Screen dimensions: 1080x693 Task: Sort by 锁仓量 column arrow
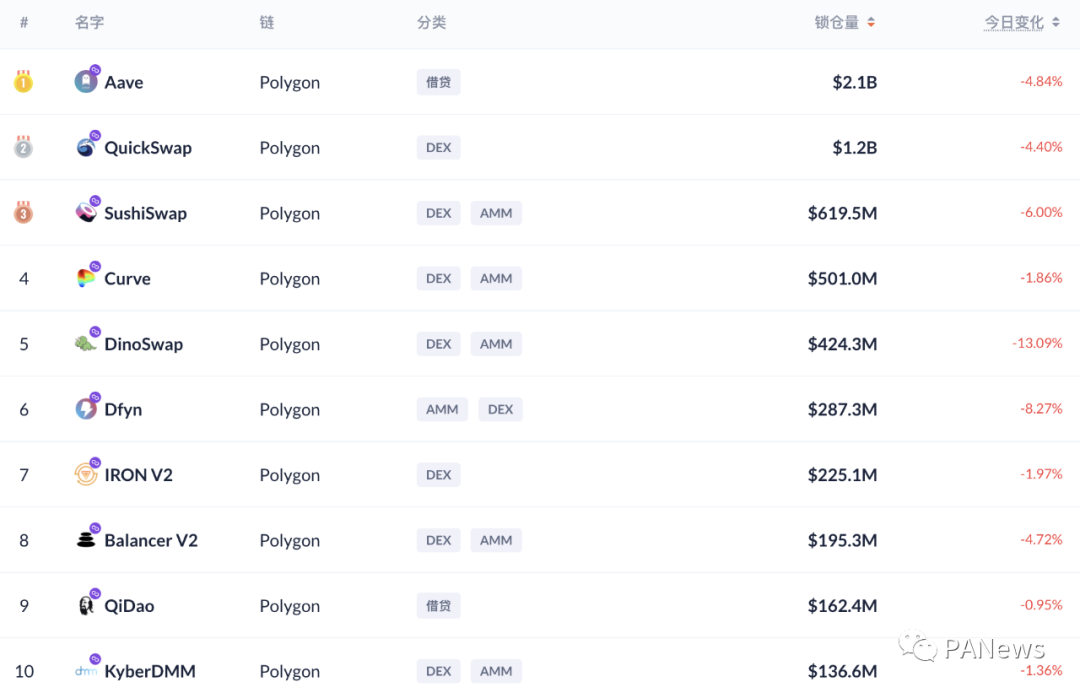point(871,23)
